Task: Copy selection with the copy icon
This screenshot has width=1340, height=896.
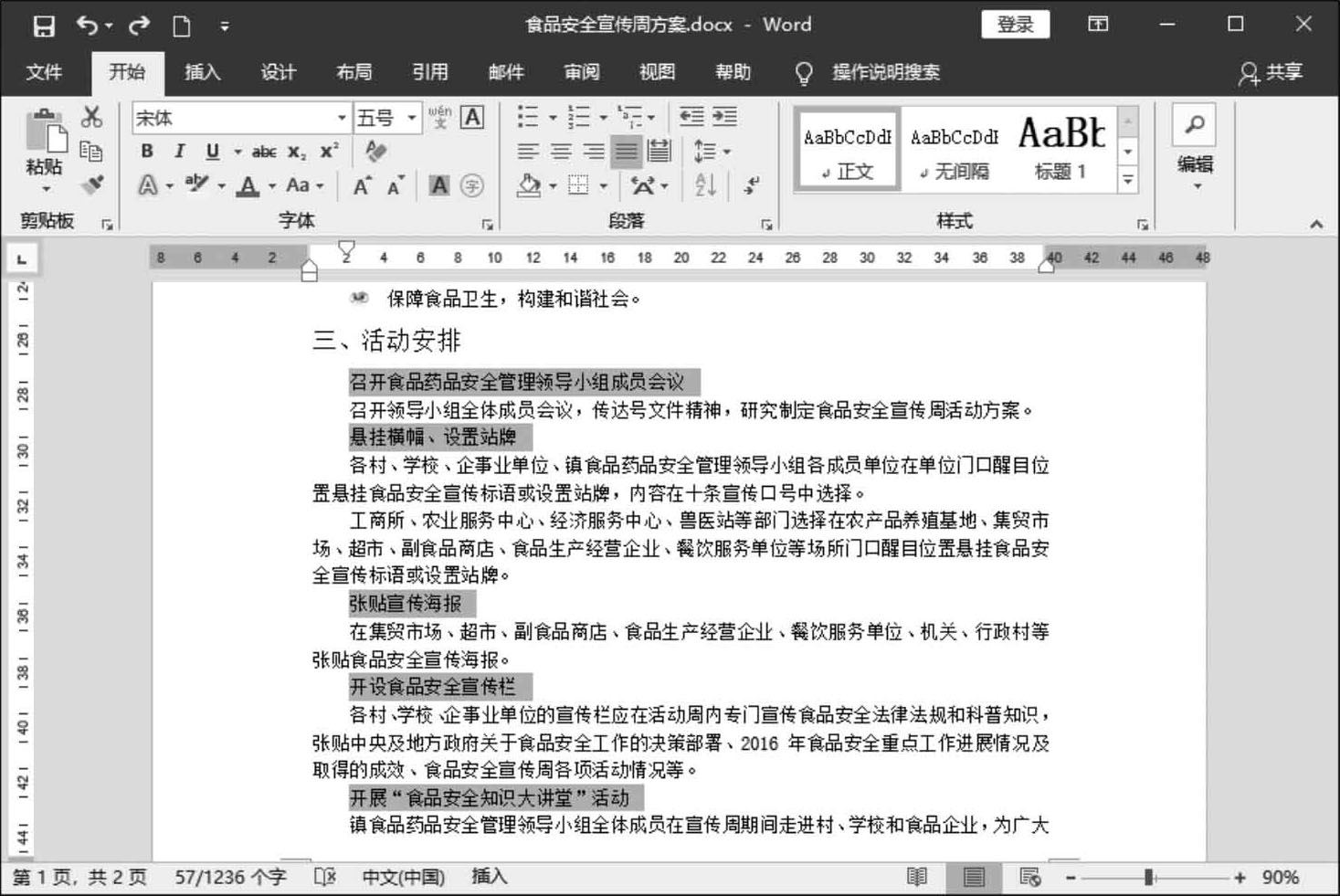Action: coord(91,151)
